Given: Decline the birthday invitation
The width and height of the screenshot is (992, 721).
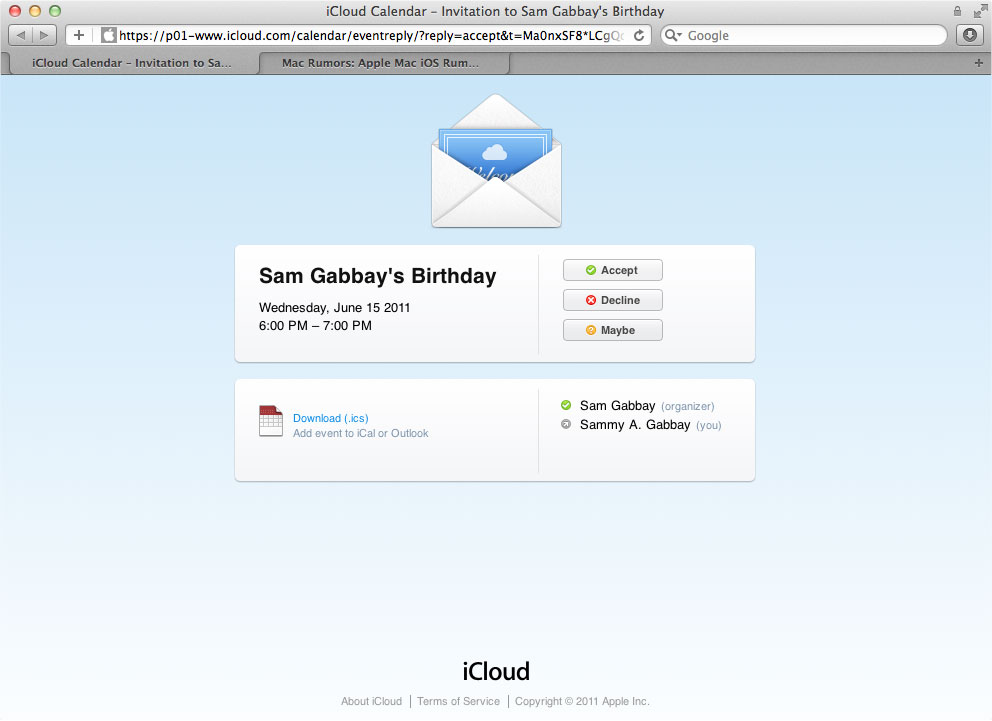Looking at the screenshot, I should (x=612, y=300).
